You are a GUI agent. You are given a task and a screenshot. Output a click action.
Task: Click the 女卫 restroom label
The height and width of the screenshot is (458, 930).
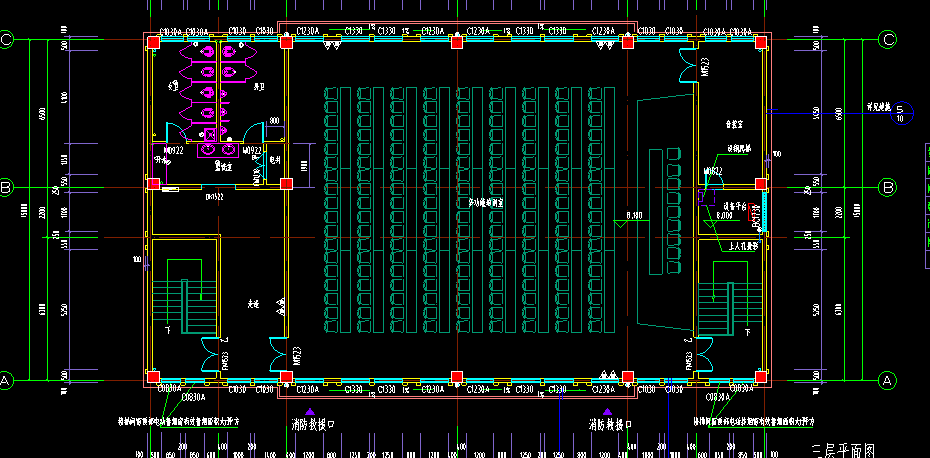pos(173,87)
